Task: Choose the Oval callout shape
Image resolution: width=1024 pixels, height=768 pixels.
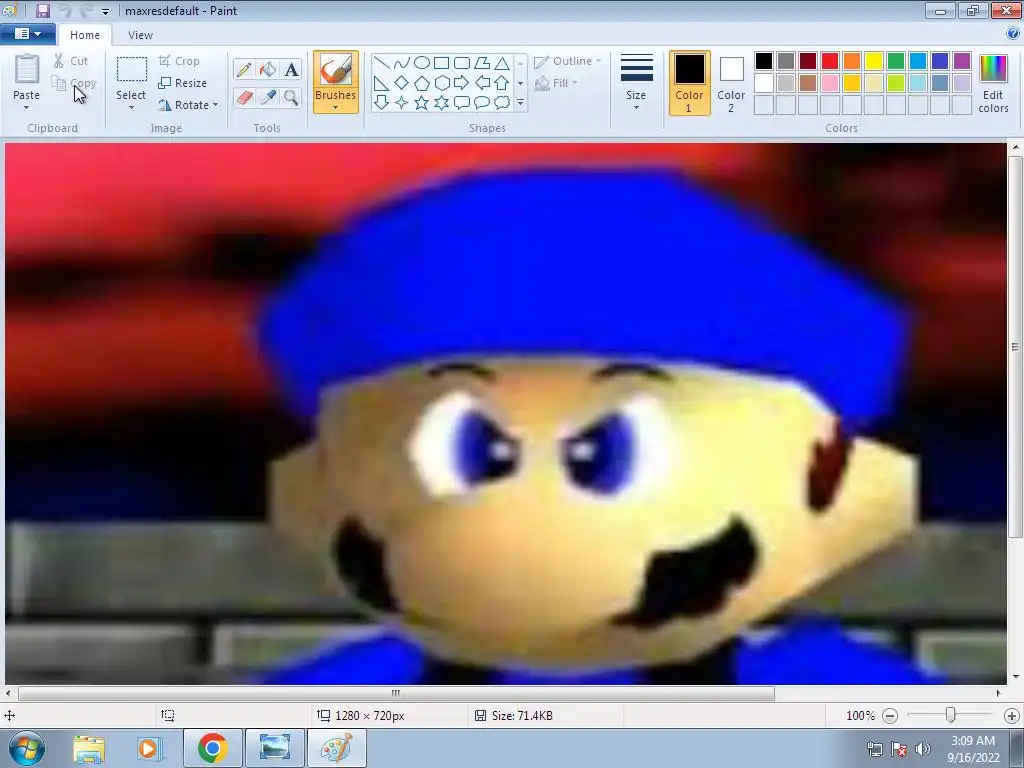Action: pos(482,103)
